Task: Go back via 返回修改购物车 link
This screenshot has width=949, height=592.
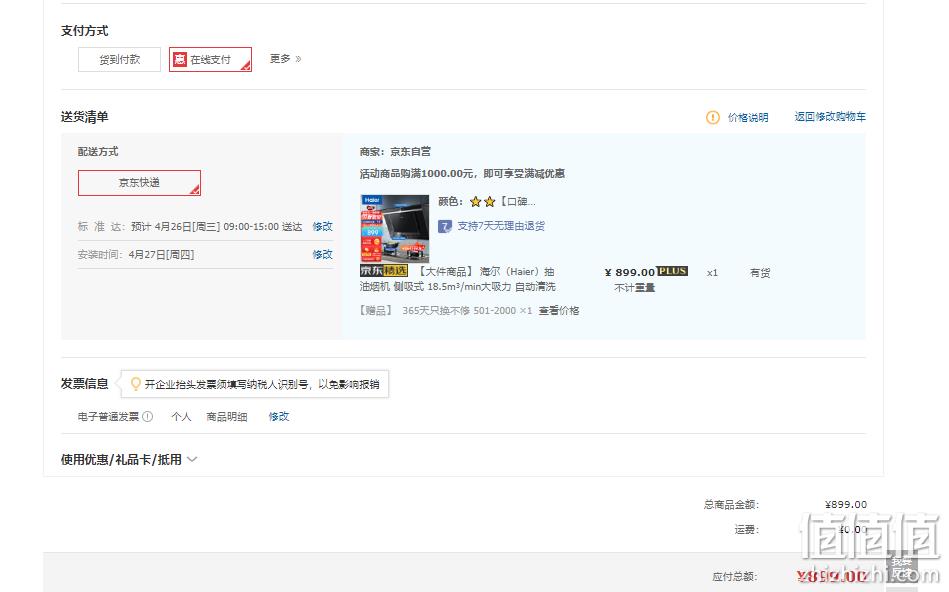Action: coord(830,117)
